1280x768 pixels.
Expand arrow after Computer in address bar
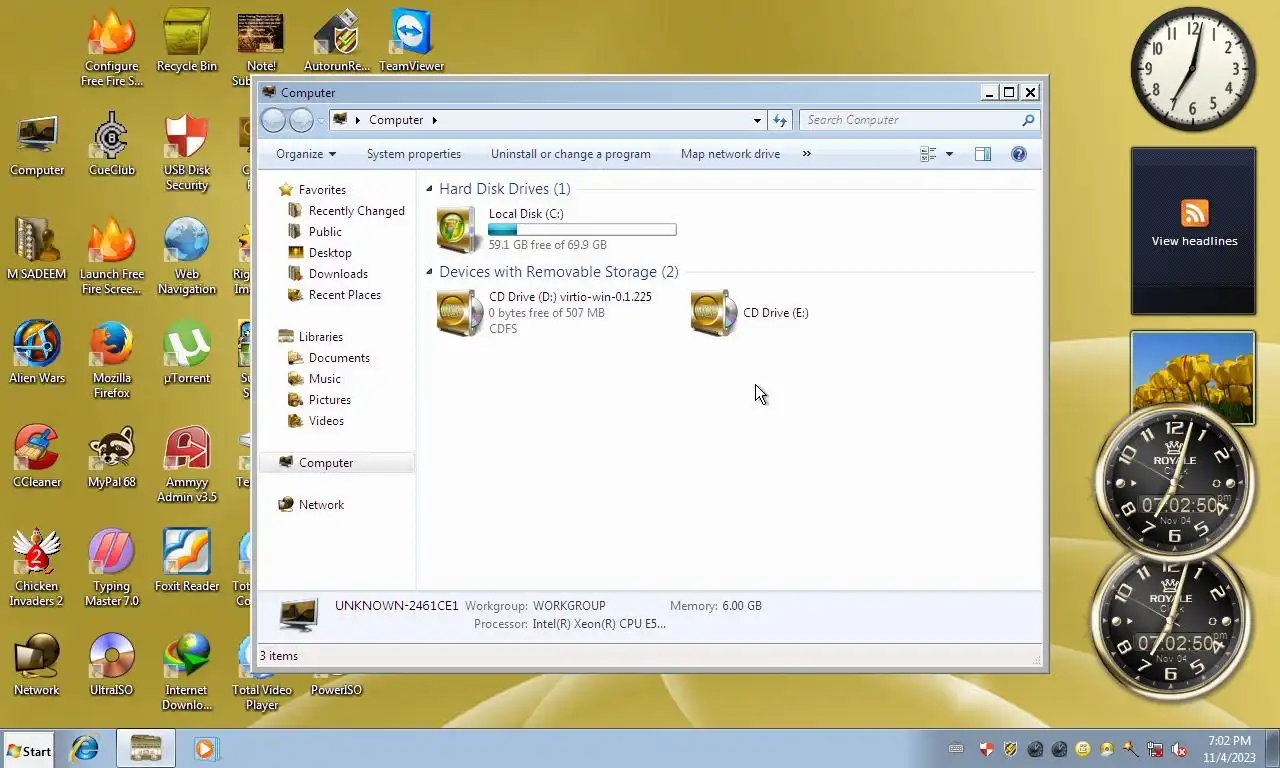434,120
